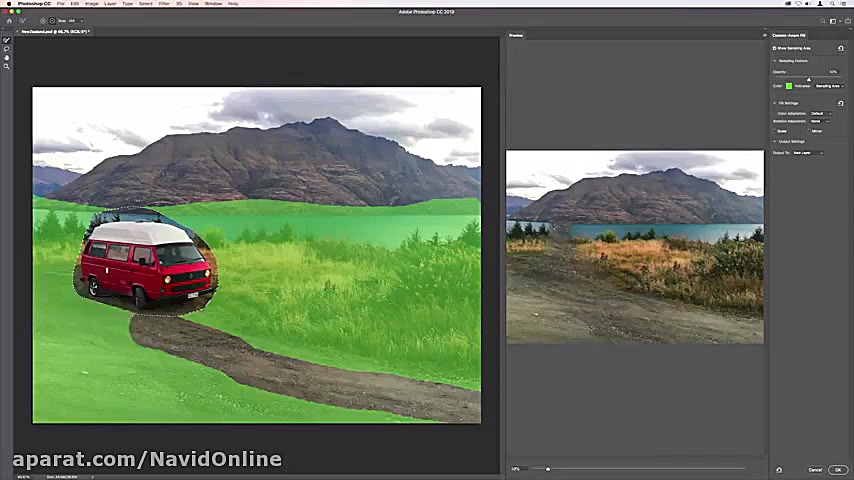The height and width of the screenshot is (480, 854).
Task: Open the Filter menu
Action: coord(164,3)
